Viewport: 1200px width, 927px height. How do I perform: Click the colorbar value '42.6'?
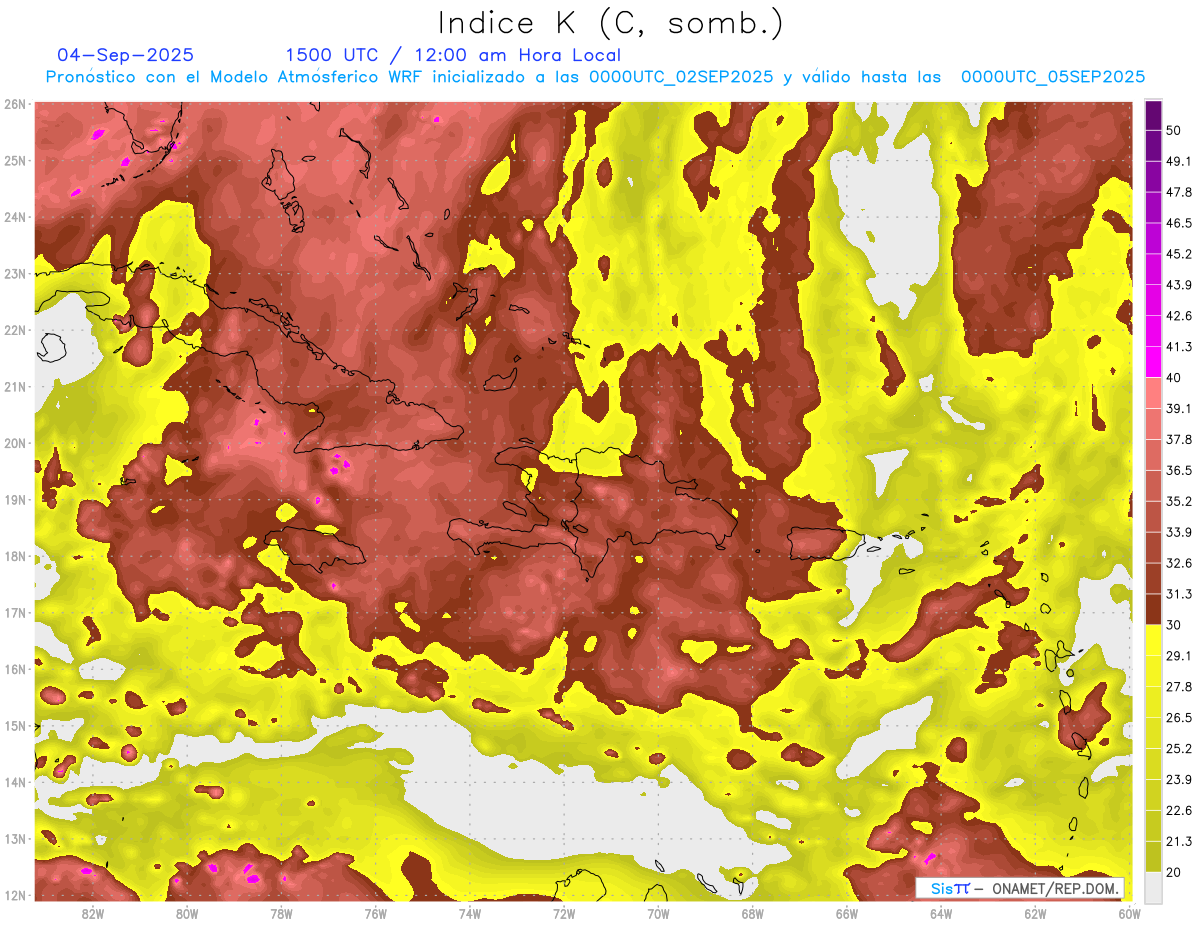coord(1178,316)
